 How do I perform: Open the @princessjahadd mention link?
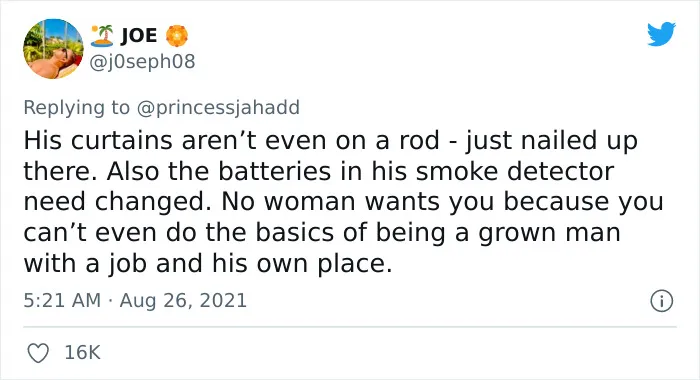pos(218,108)
